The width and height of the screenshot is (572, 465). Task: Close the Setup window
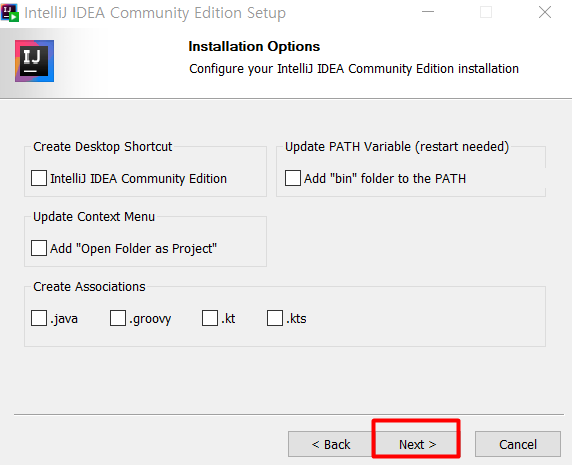(x=545, y=12)
